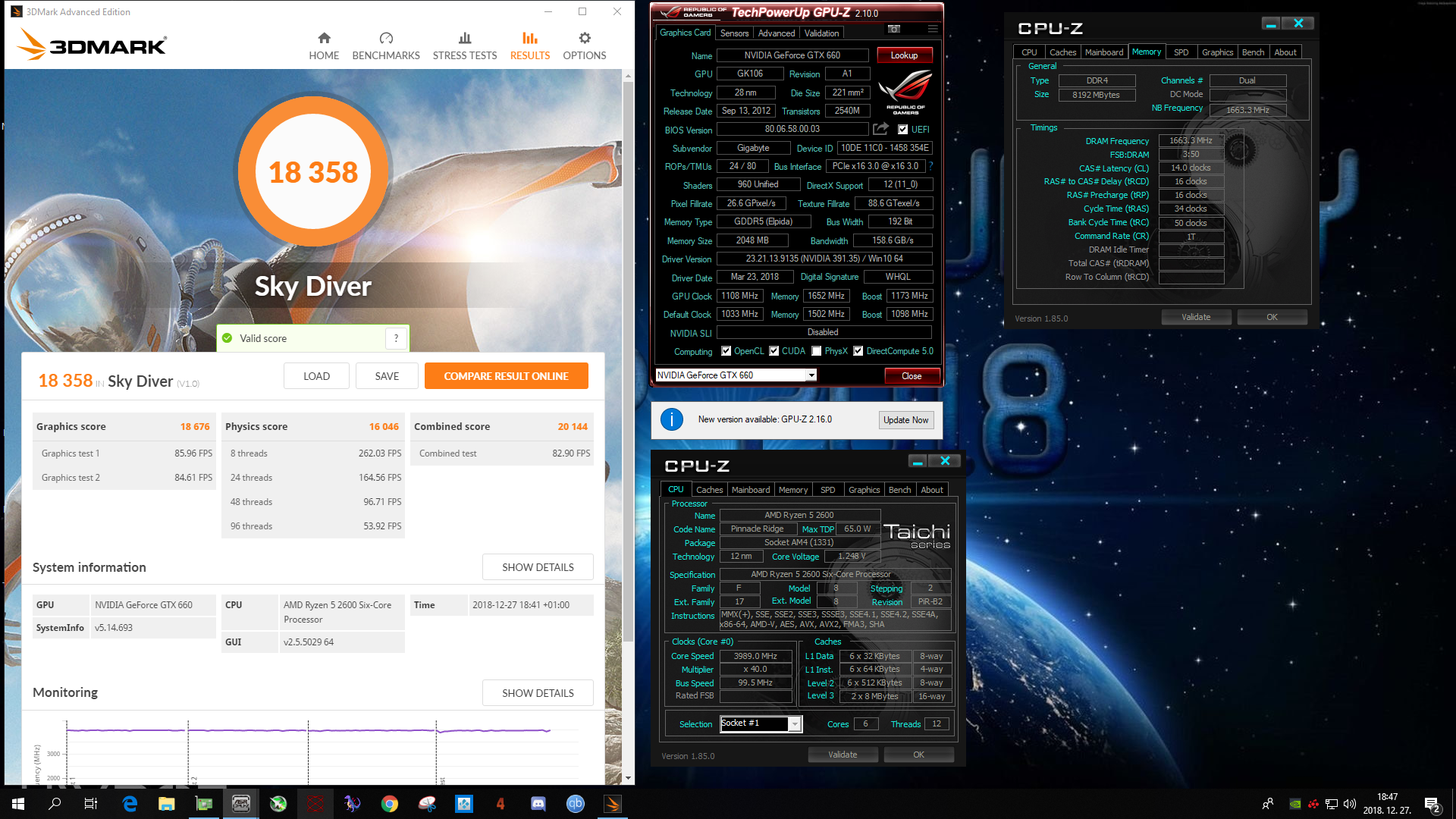
Task: Toggle the PhysX checkbox
Action: pos(816,351)
